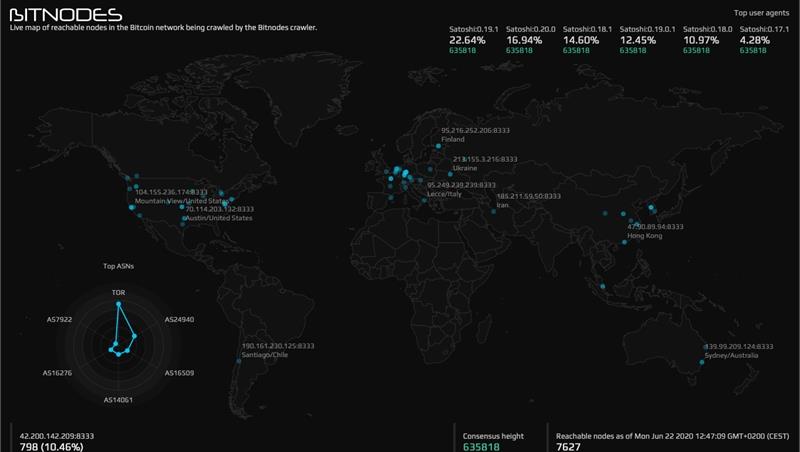Image resolution: width=800 pixels, height=452 pixels.
Task: Click the Satoshi:0.17.1 user agent entry
Action: click(764, 40)
